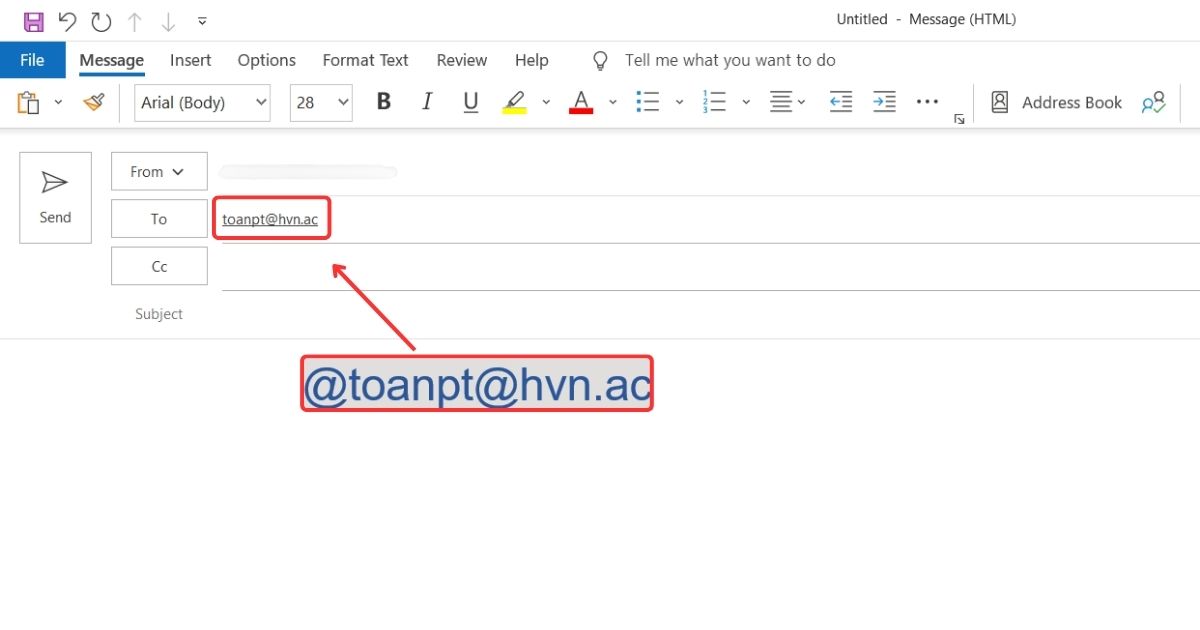Open the Address Book
Viewport: 1200px width, 630px height.
pos(1056,101)
